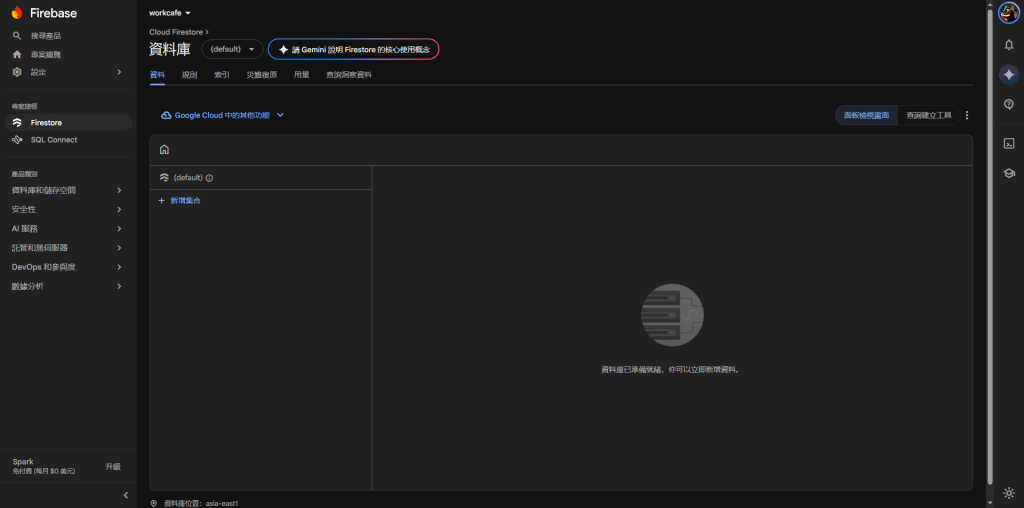
Task: Open the (default) database dropdown
Action: 232,49
